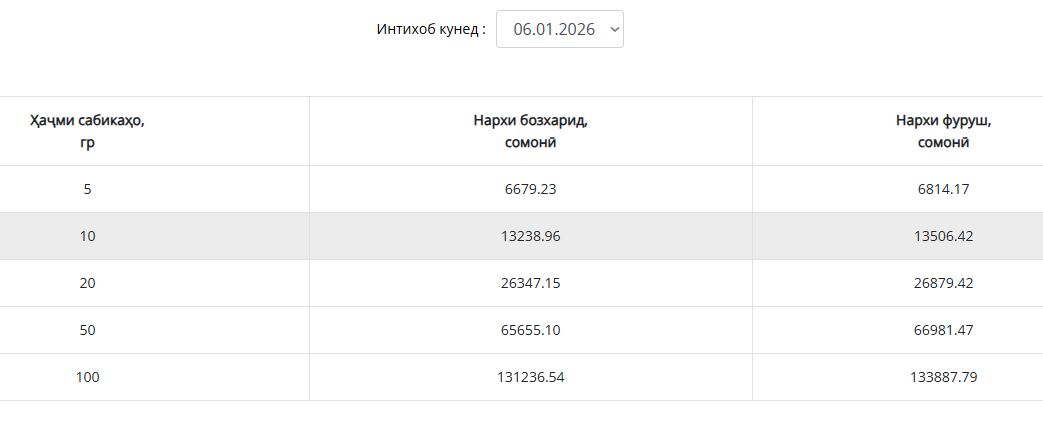Click buyback price 13238.96
The image size is (1043, 446).
pyautogui.click(x=530, y=236)
